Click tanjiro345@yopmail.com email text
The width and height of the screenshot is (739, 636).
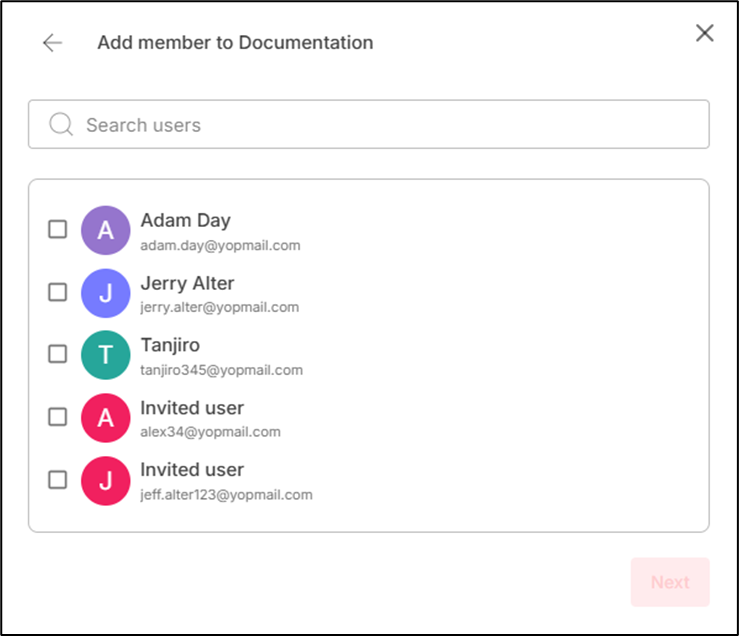pyautogui.click(x=222, y=370)
